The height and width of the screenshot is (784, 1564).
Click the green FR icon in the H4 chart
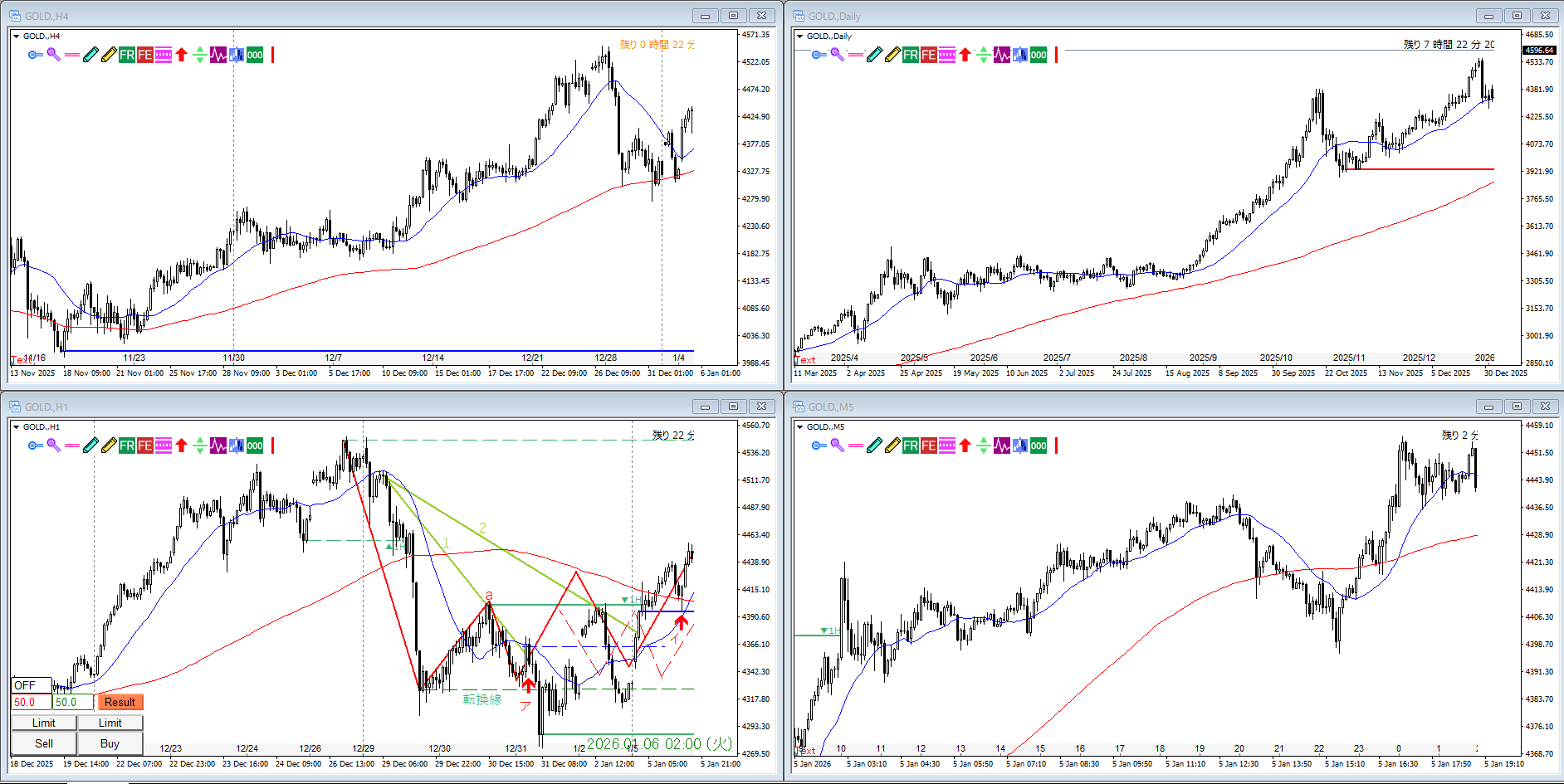[127, 55]
